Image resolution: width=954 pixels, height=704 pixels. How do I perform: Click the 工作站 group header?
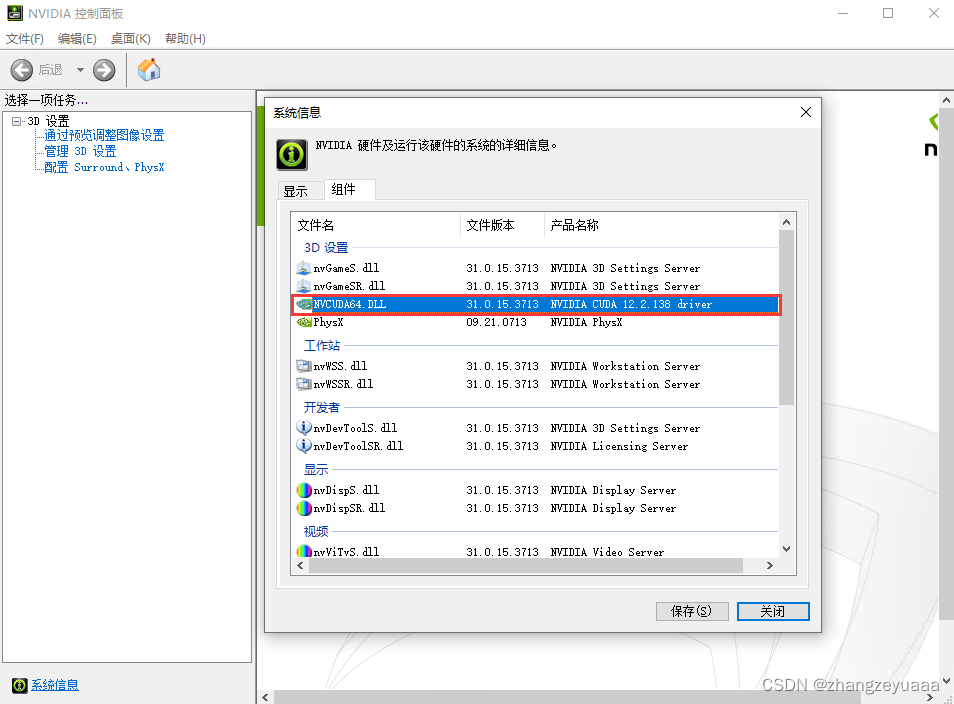(x=322, y=346)
